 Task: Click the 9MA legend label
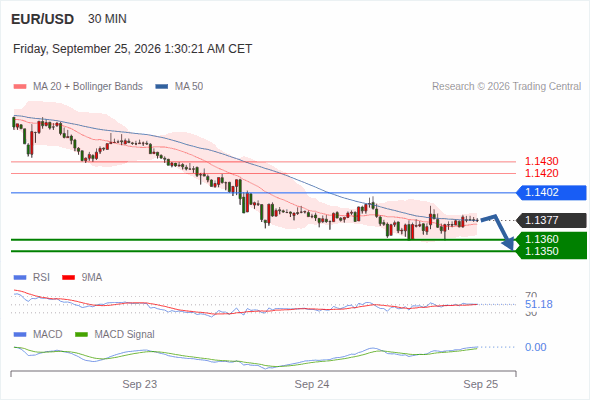pos(92,278)
